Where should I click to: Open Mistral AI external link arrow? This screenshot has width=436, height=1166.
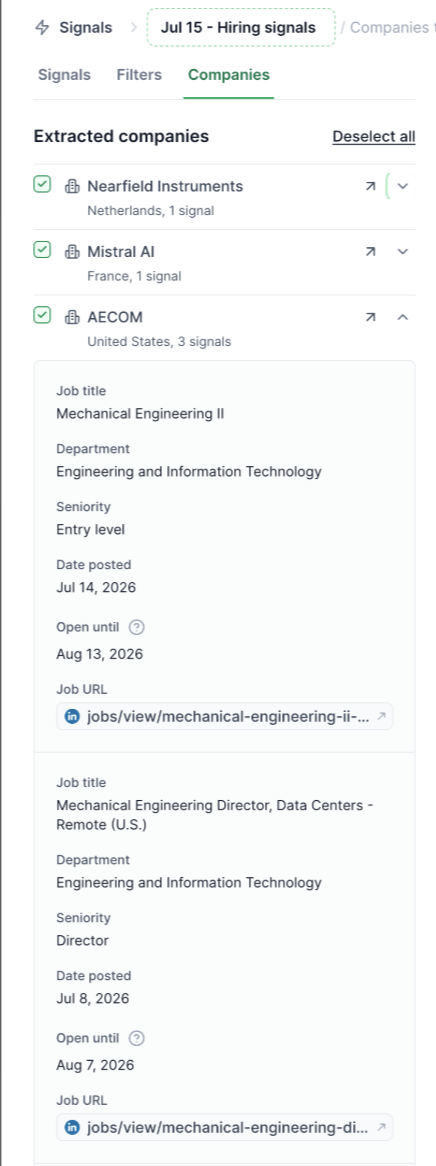coord(371,251)
